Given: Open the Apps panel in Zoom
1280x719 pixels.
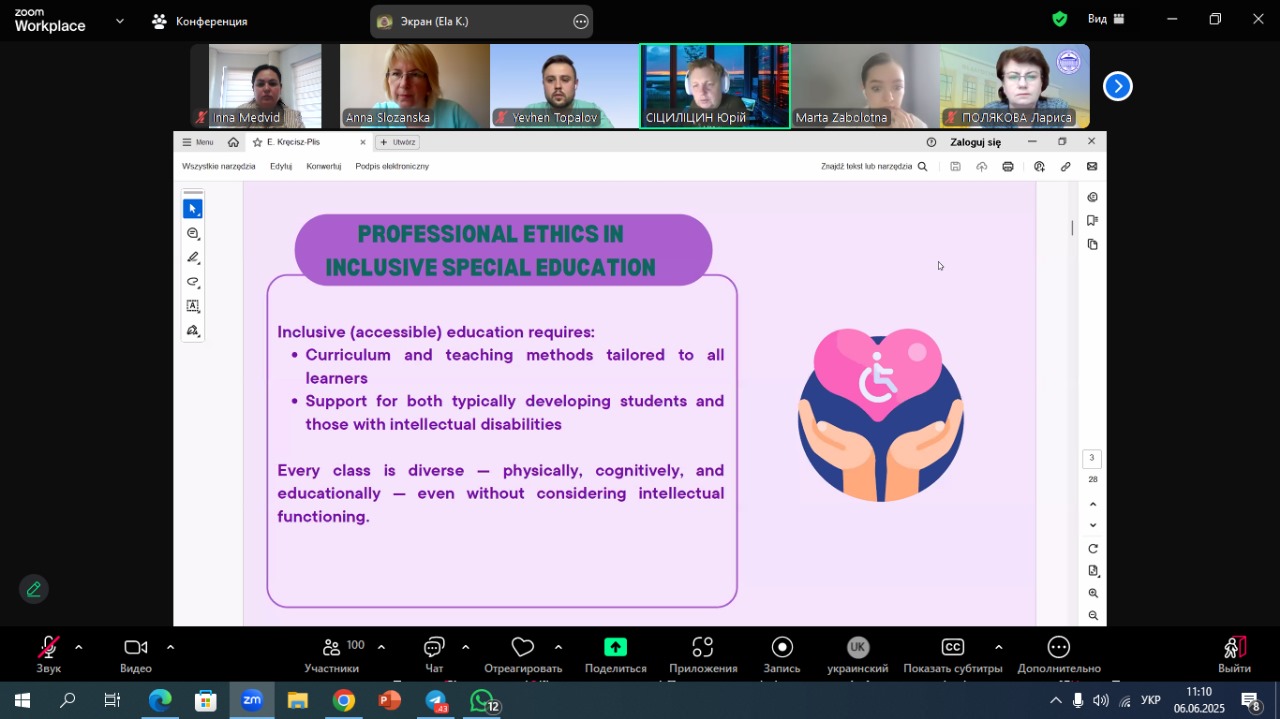Looking at the screenshot, I should click(x=703, y=648).
